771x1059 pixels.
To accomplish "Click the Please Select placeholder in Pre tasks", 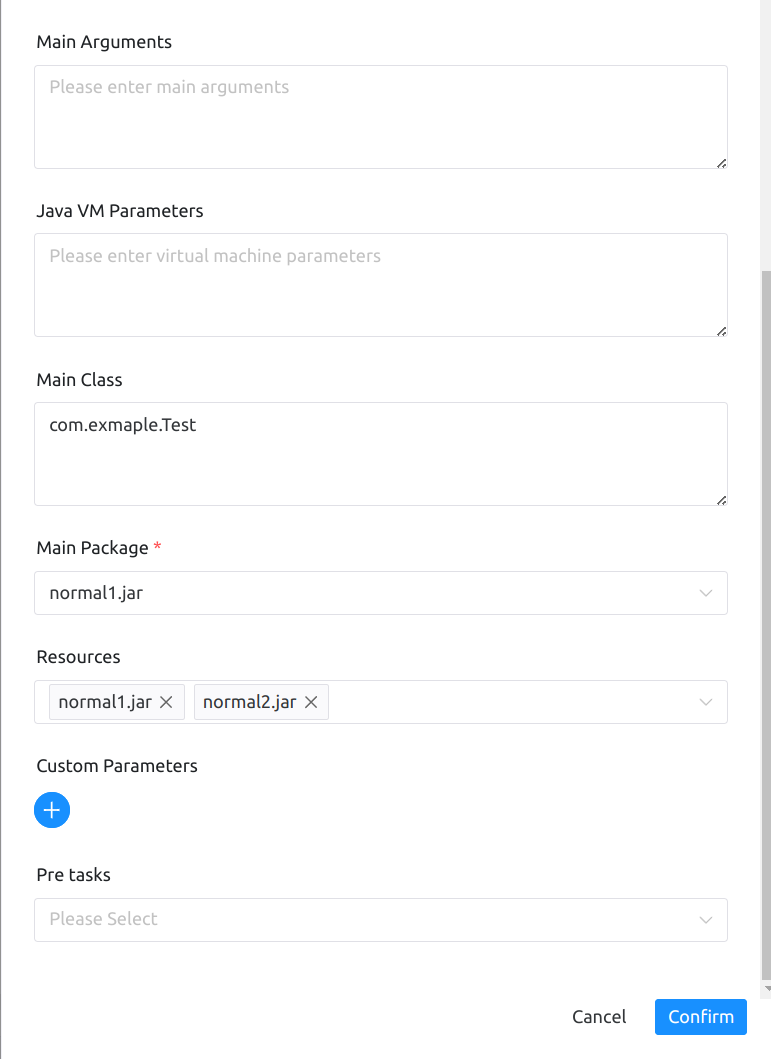I will coord(104,919).
